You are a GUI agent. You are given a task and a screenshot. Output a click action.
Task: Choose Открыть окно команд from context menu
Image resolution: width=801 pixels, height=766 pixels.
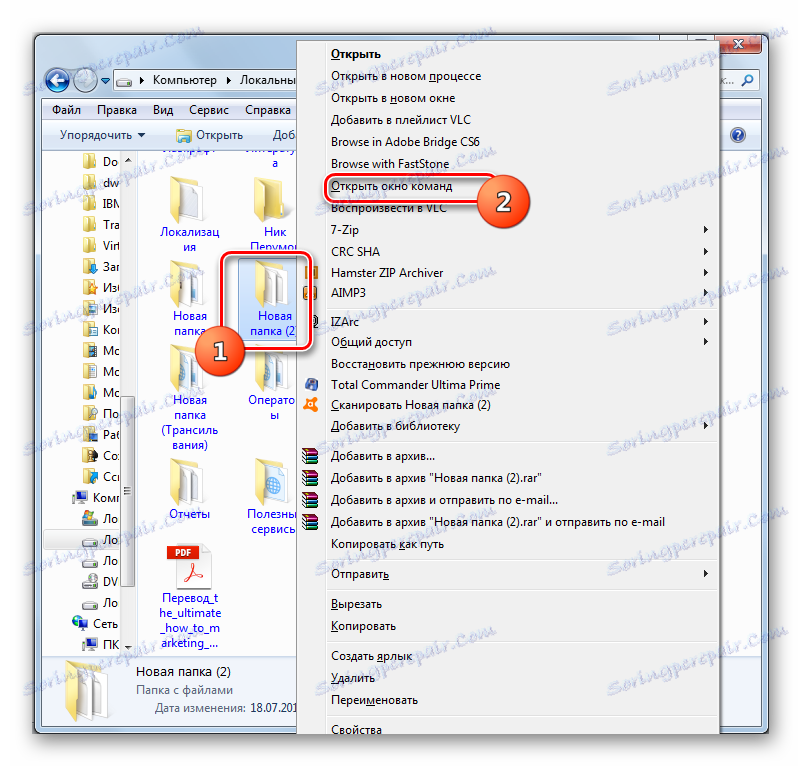(x=392, y=186)
